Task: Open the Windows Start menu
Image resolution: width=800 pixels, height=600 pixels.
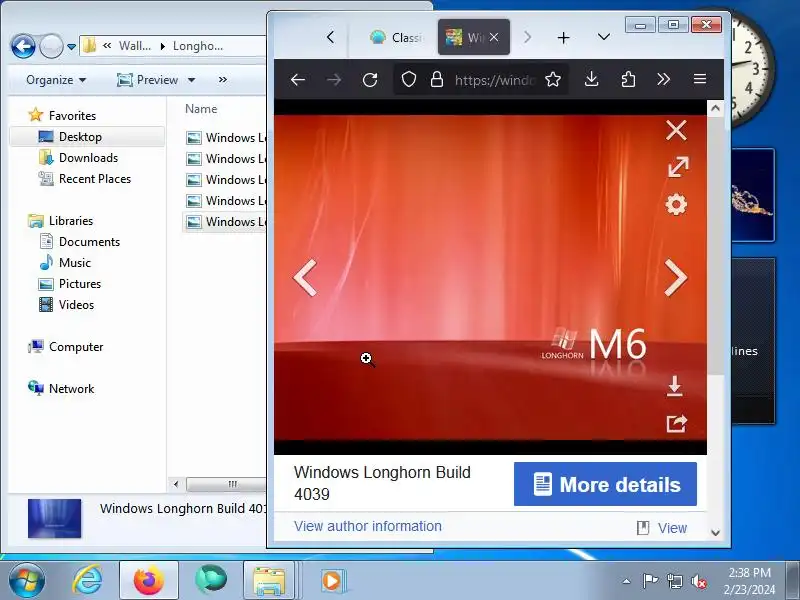Action: coord(26,580)
